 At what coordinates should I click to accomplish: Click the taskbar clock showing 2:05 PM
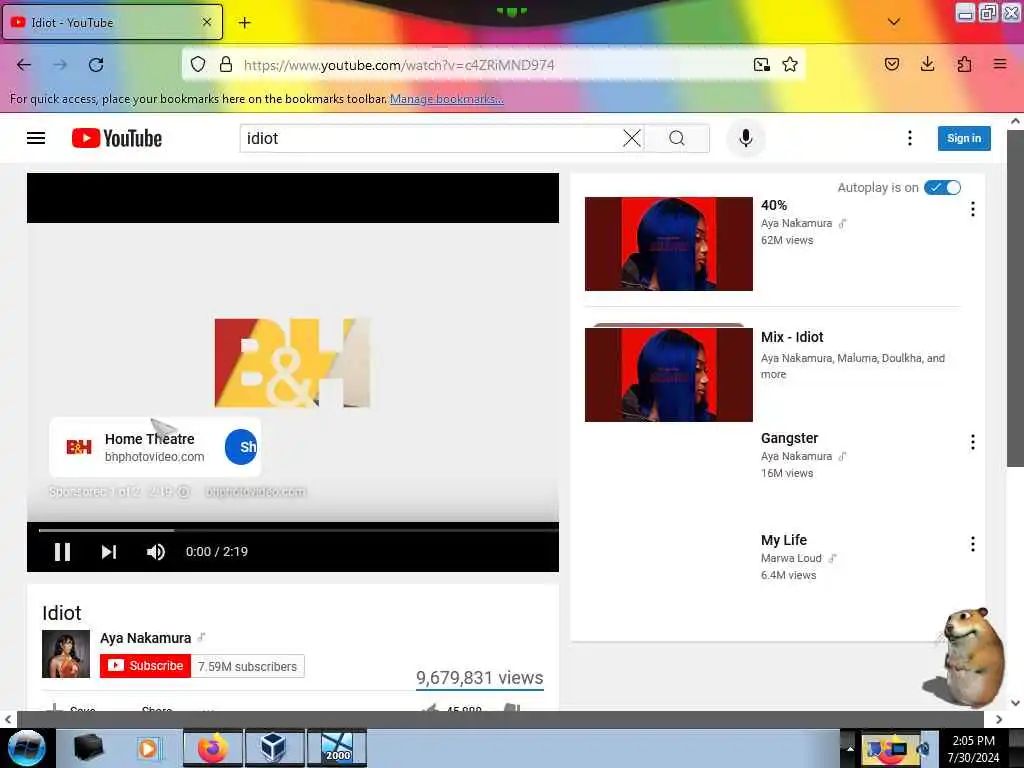(973, 749)
